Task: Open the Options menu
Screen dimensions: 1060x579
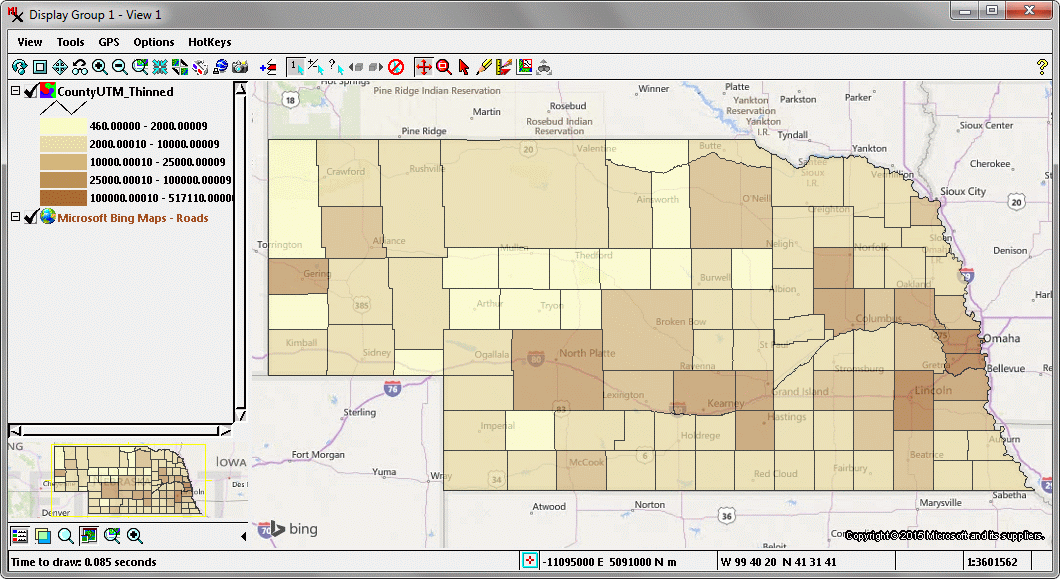Action: (x=154, y=42)
